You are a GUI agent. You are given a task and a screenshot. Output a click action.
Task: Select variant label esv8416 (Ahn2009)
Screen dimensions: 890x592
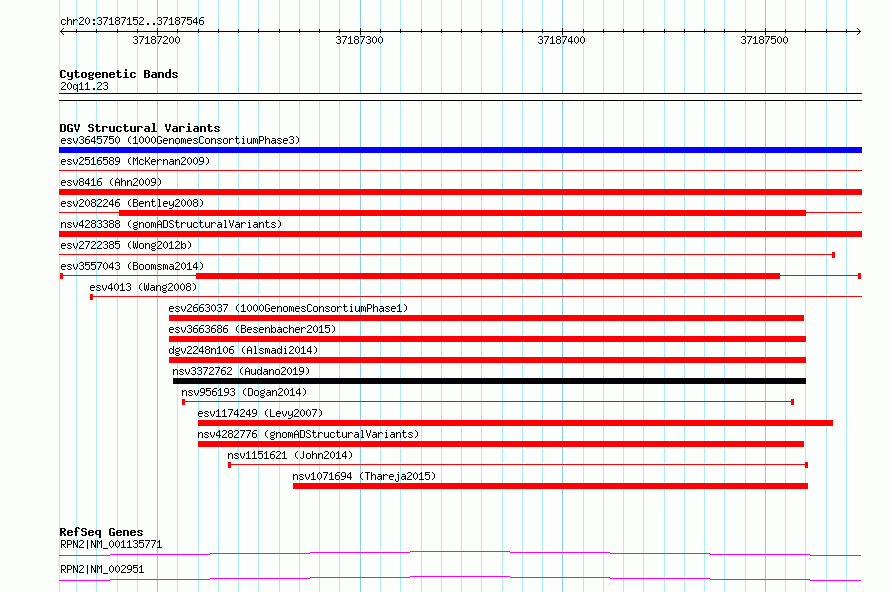111,182
